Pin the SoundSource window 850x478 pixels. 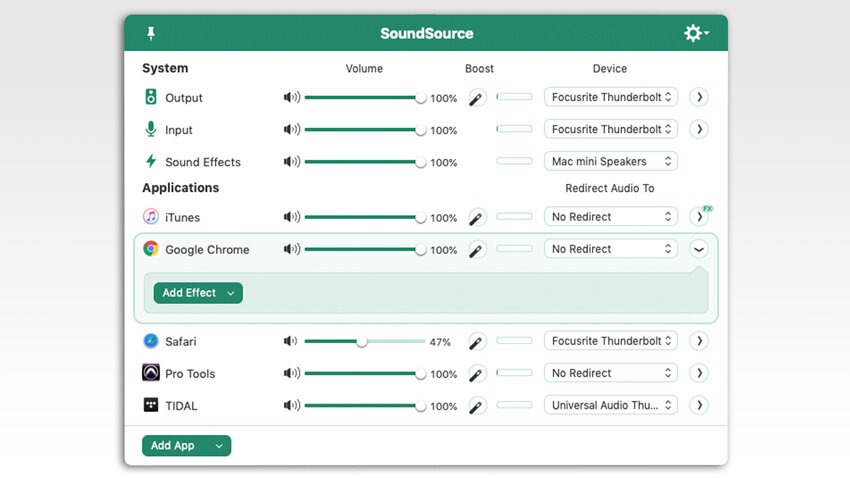[151, 34]
